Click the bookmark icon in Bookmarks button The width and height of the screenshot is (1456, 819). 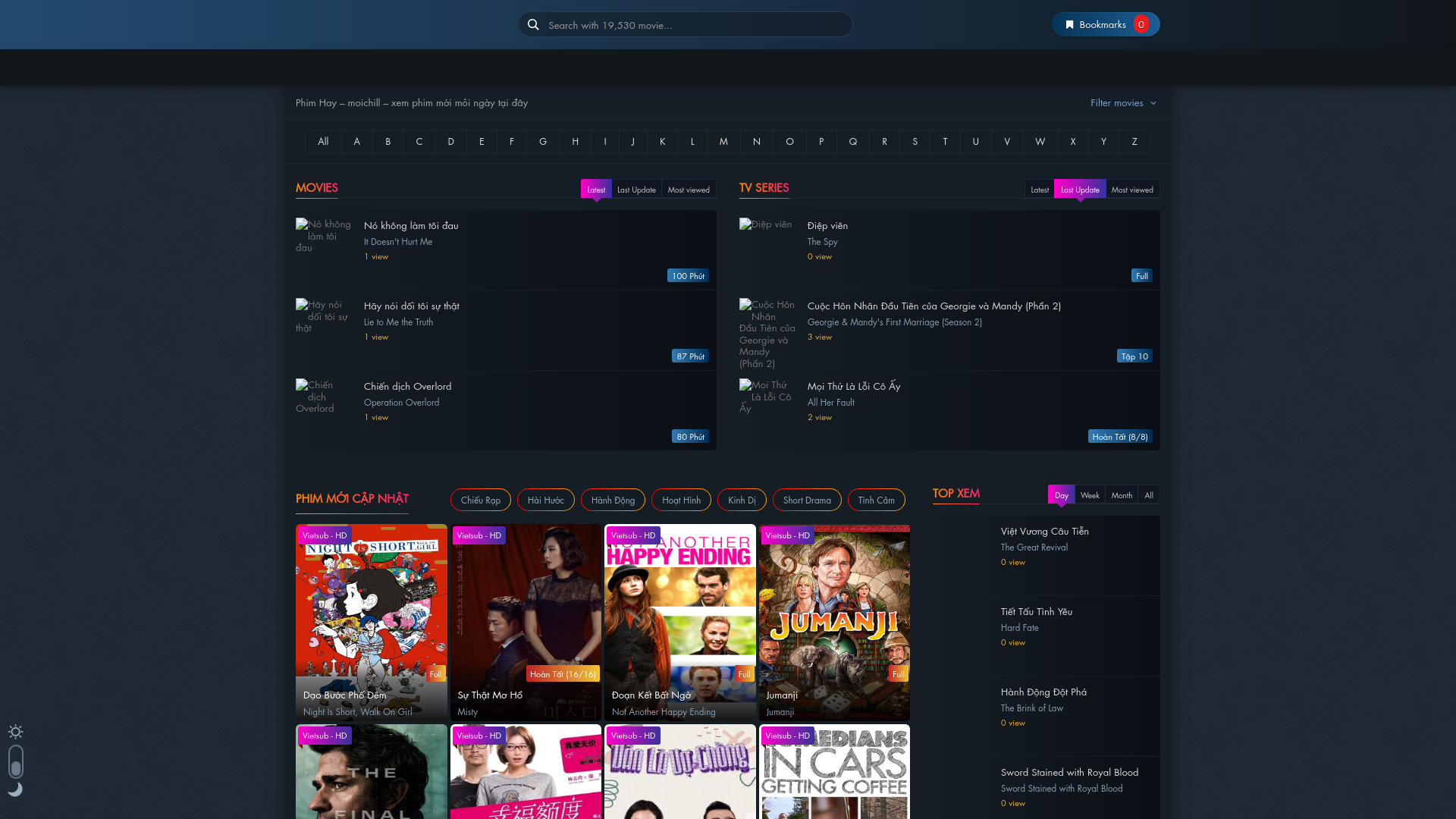point(1069,25)
